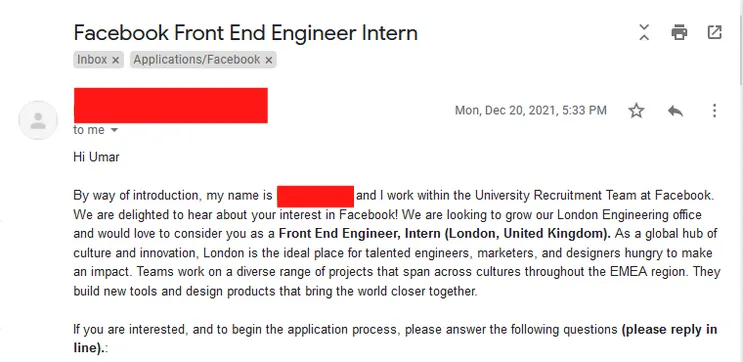Click the sender's profile avatar
The image size is (743, 362).
pyautogui.click(x=38, y=120)
